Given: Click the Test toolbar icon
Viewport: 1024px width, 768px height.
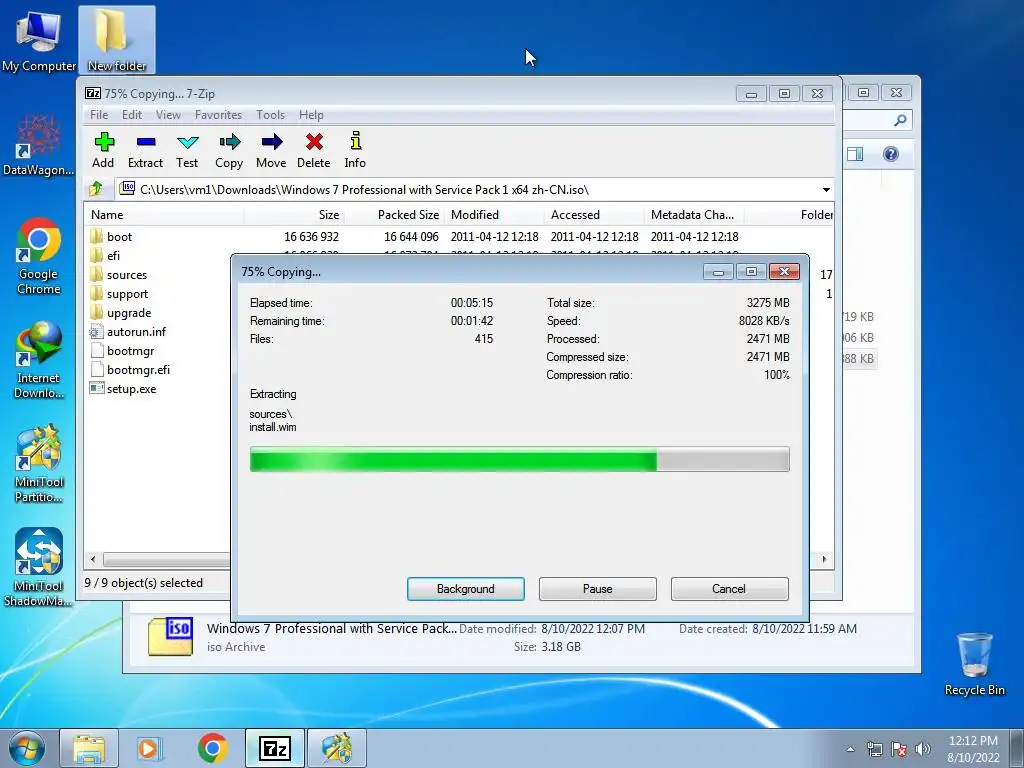Looking at the screenshot, I should [x=187, y=150].
